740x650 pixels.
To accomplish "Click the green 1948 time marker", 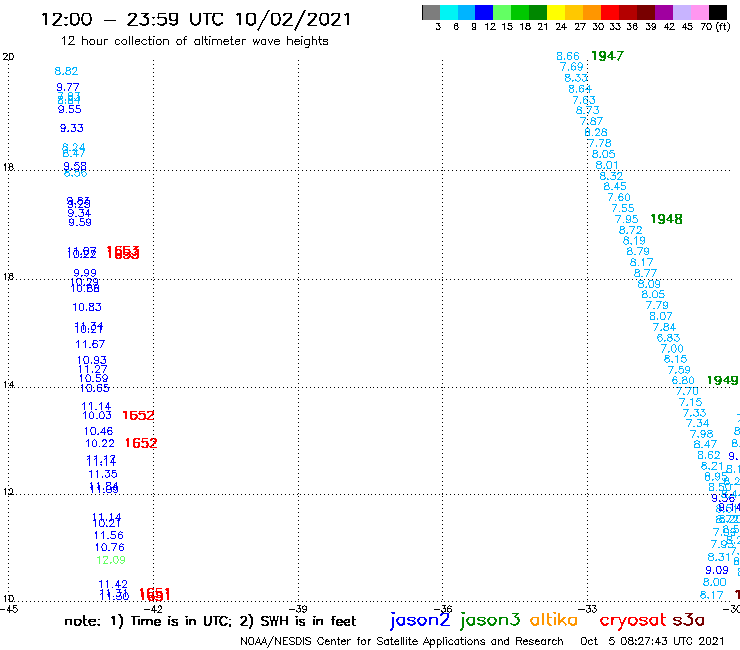I will (x=666, y=219).
